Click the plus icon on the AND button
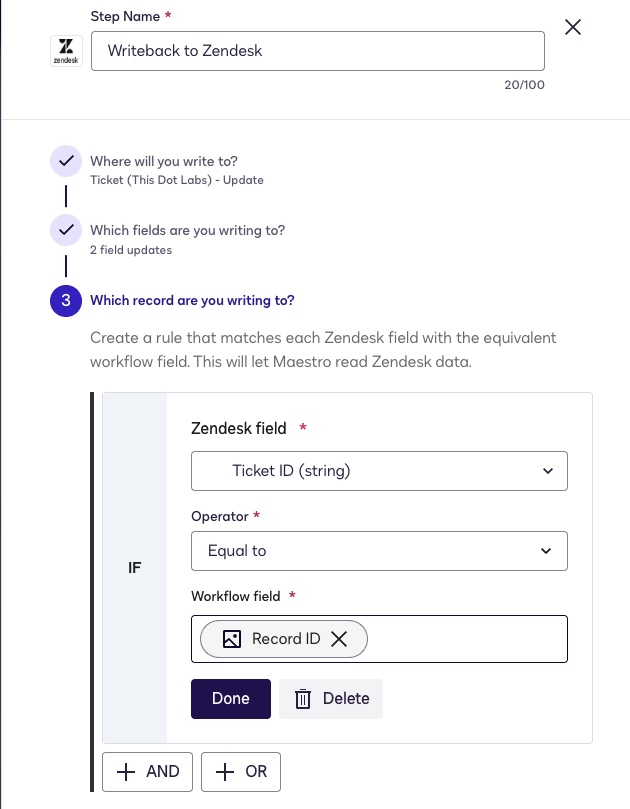This screenshot has width=630, height=809. [x=126, y=771]
